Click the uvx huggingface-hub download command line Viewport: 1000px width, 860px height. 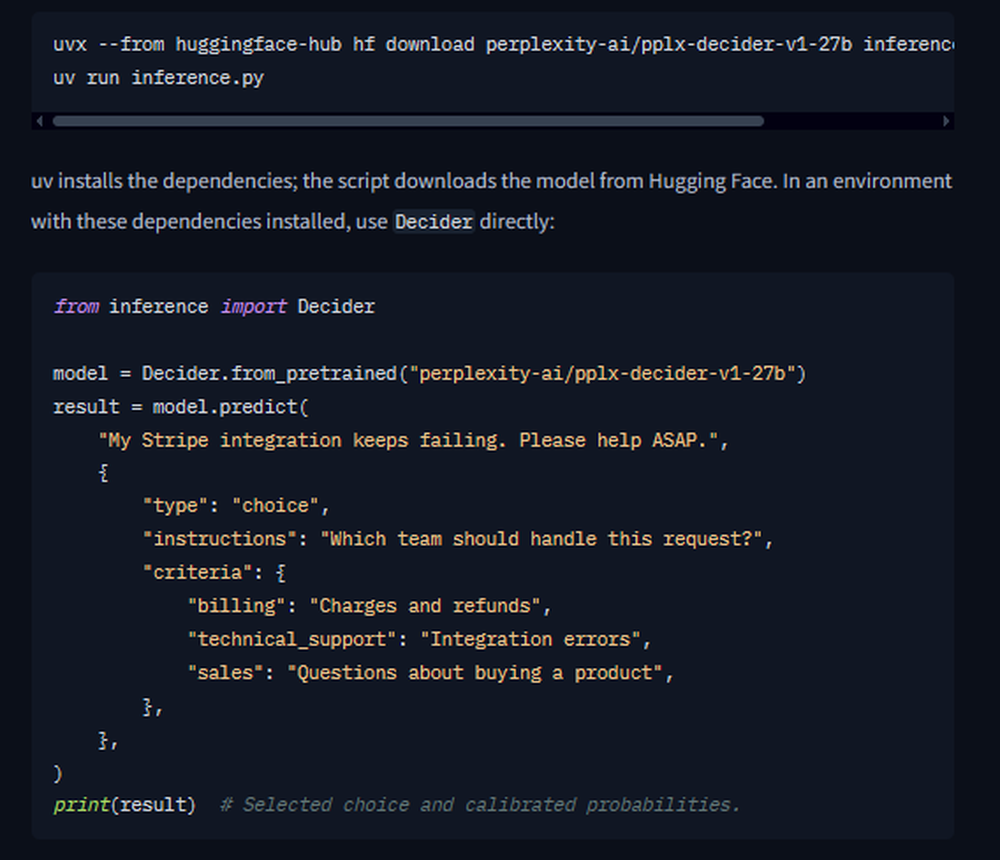pyautogui.click(x=504, y=45)
